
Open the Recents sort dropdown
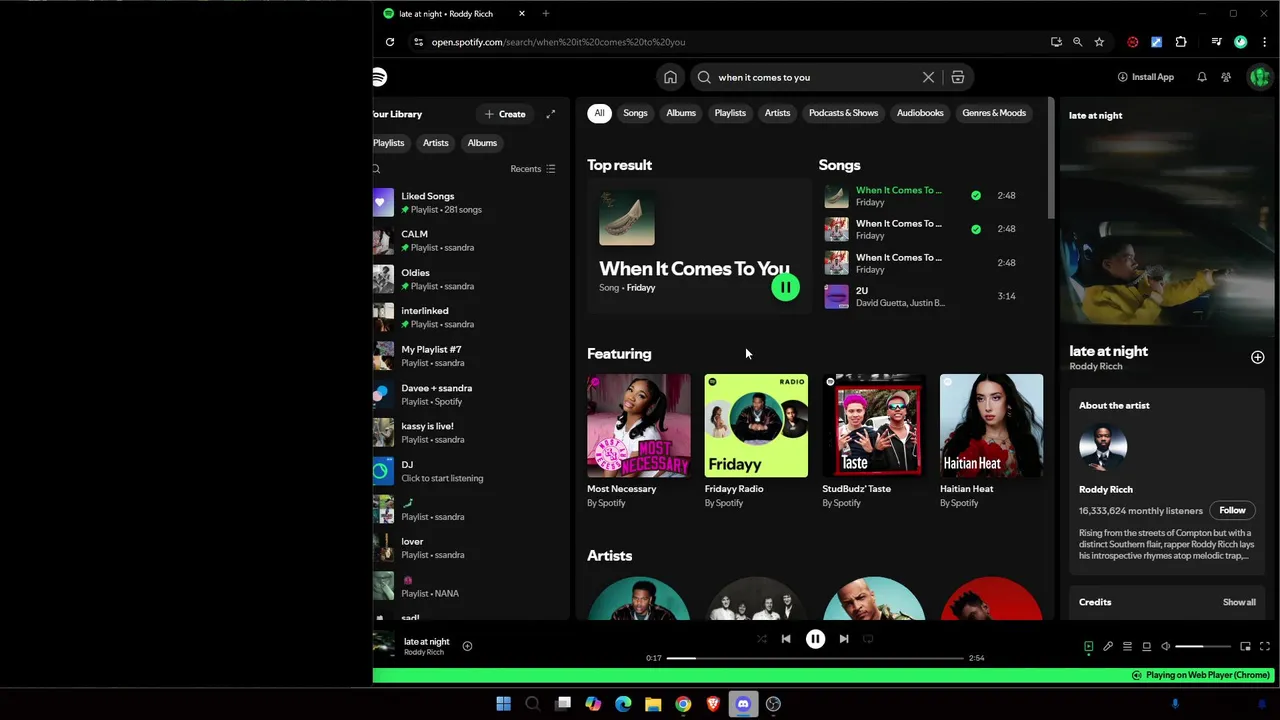[533, 169]
